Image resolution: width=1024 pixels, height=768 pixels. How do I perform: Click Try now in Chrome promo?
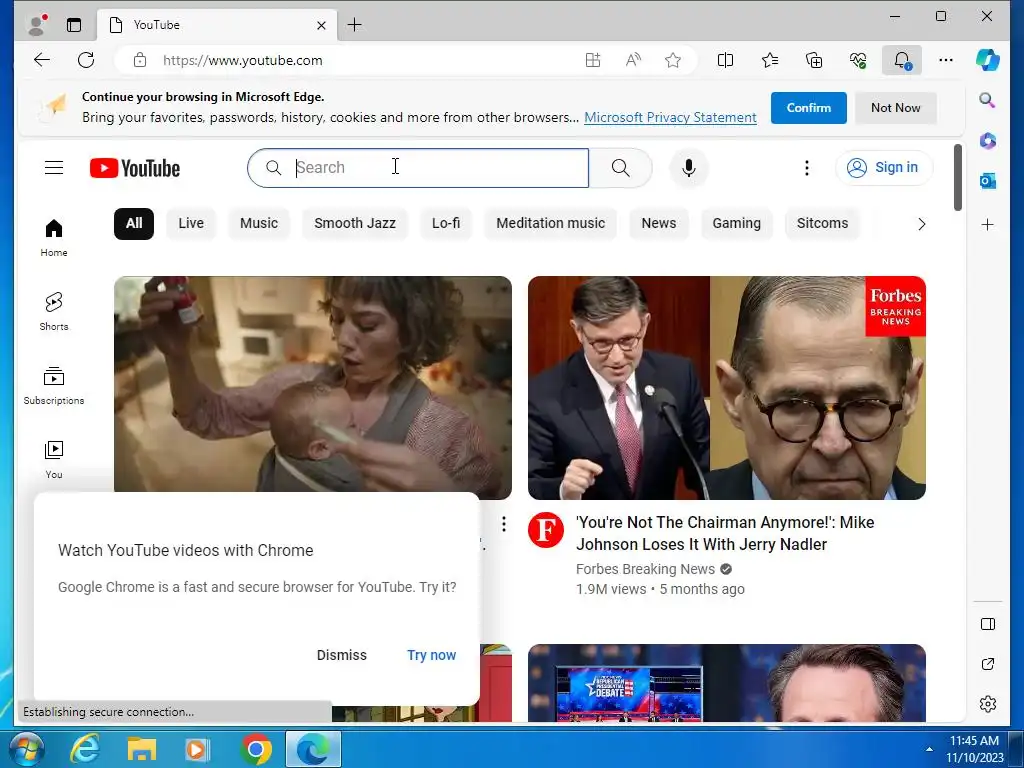[431, 655]
